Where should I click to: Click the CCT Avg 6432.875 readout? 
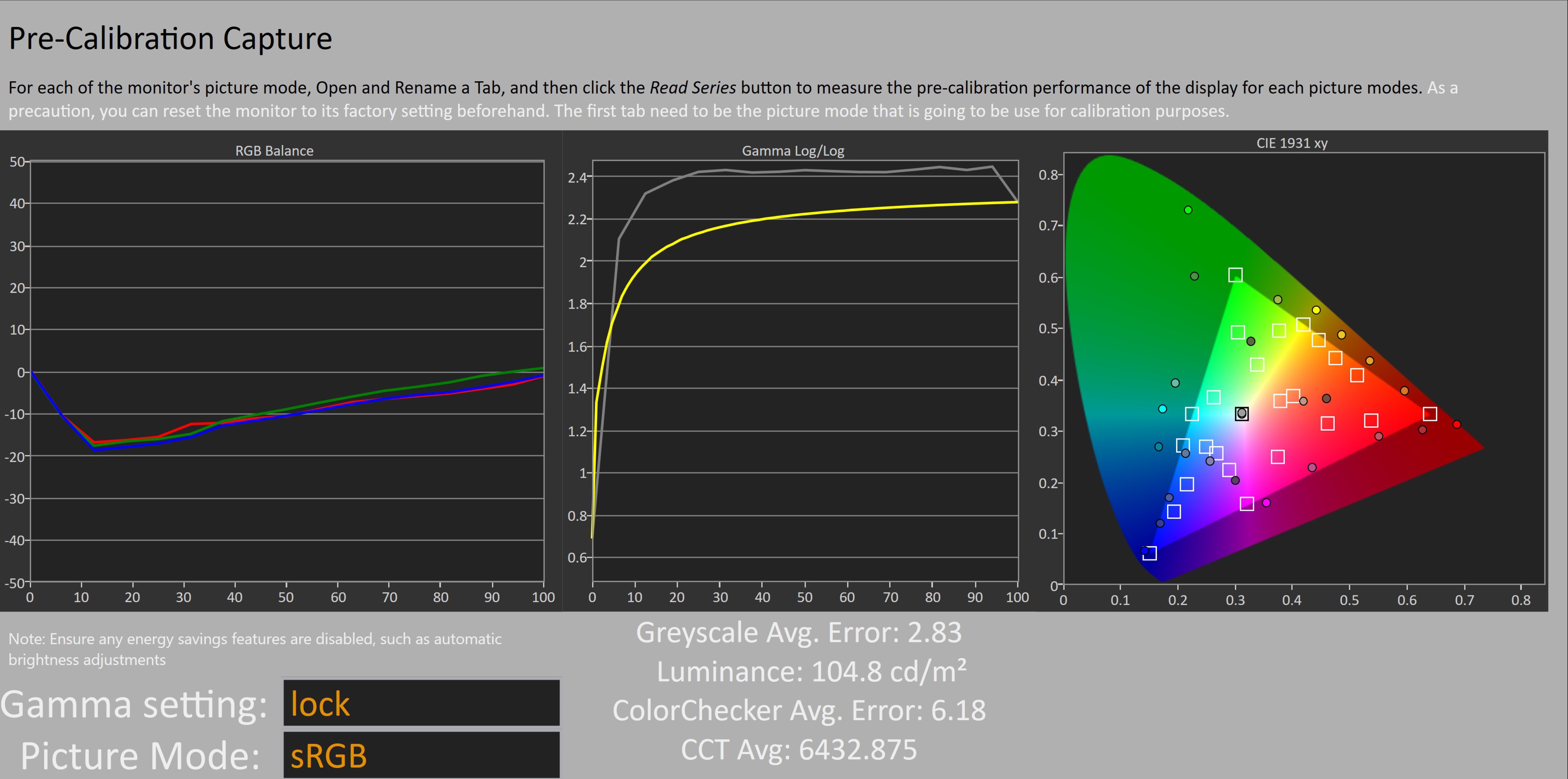tap(799, 750)
